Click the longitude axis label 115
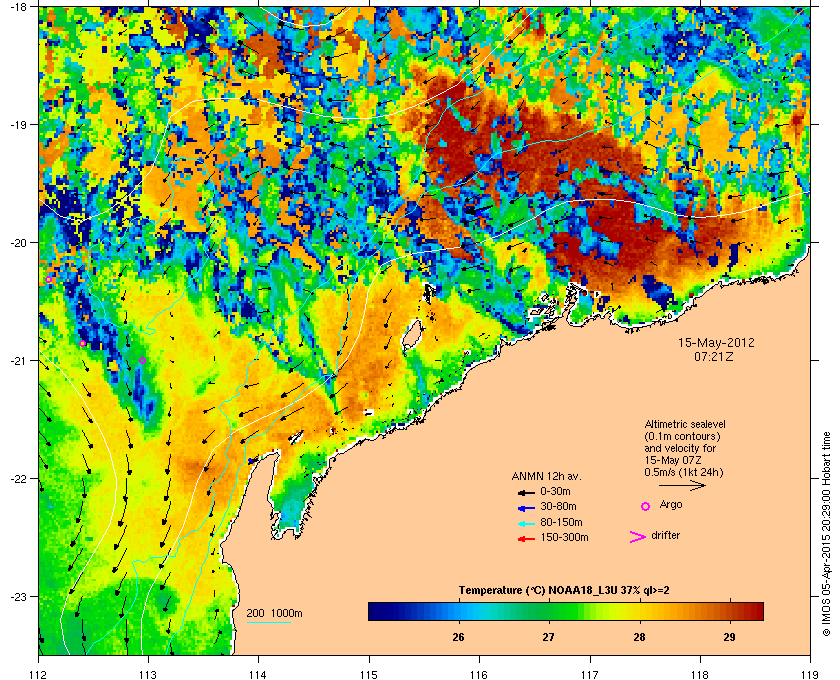The image size is (840, 680). [369, 674]
